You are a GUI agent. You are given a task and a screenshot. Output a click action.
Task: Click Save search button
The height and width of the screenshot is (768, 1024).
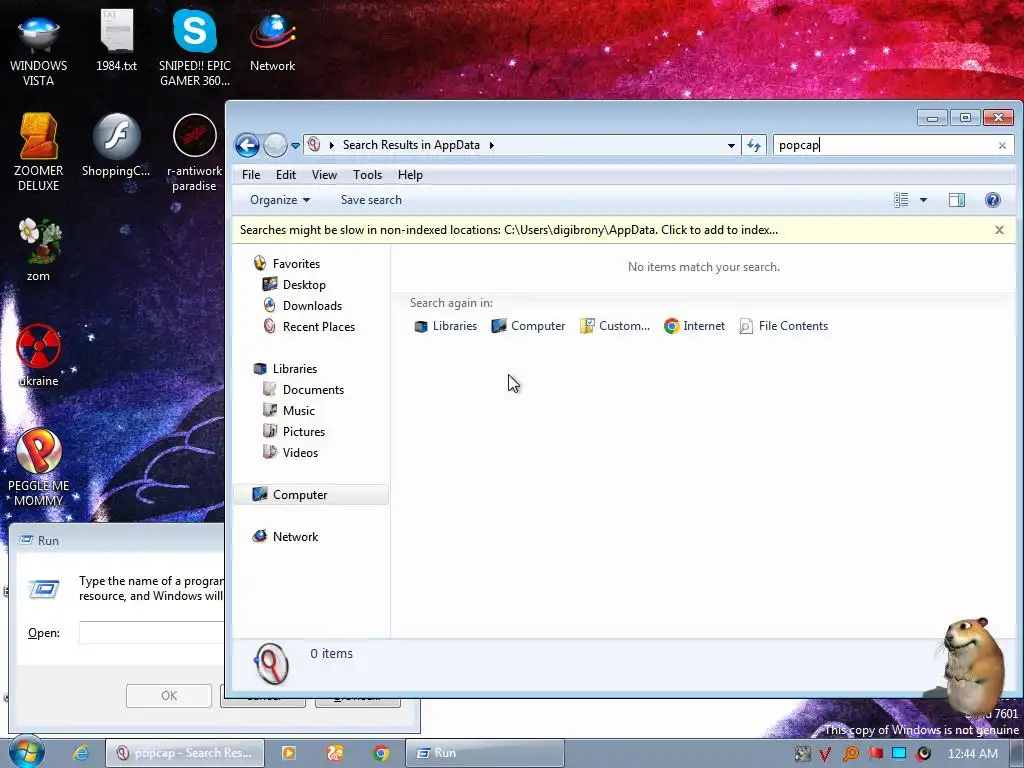click(371, 200)
